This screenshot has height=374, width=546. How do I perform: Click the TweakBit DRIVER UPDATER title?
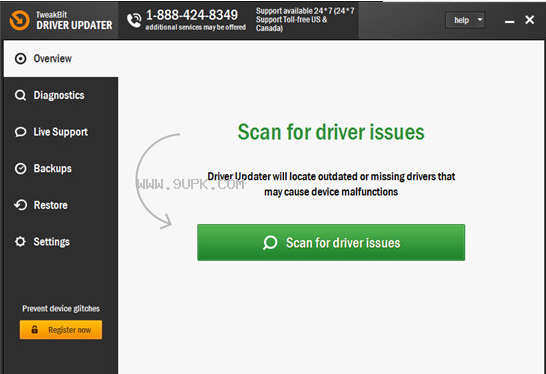click(74, 20)
